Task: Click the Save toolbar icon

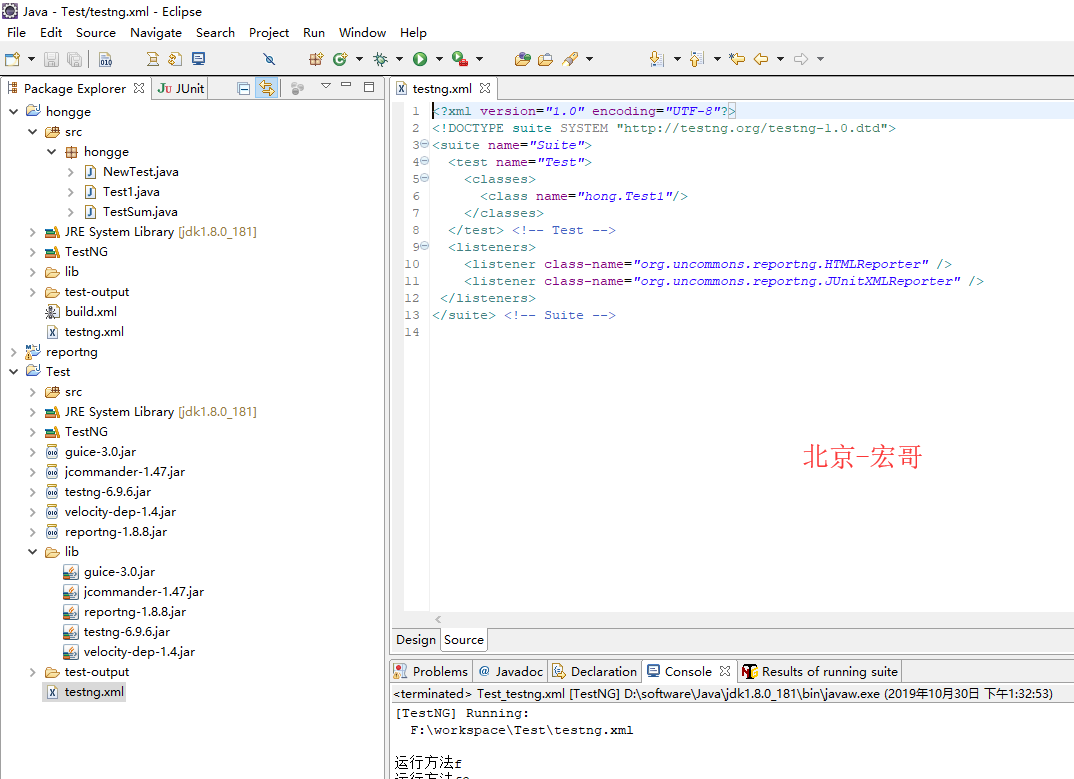Action: (51, 59)
